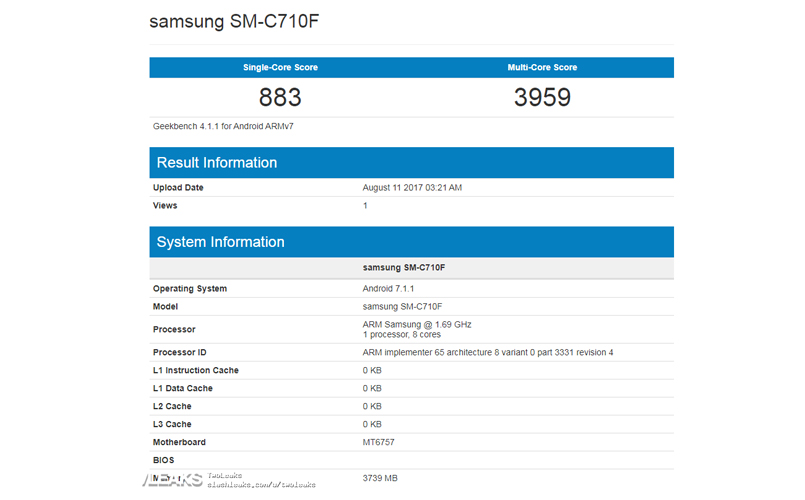Click the L1 Data Cache label

tap(183, 388)
